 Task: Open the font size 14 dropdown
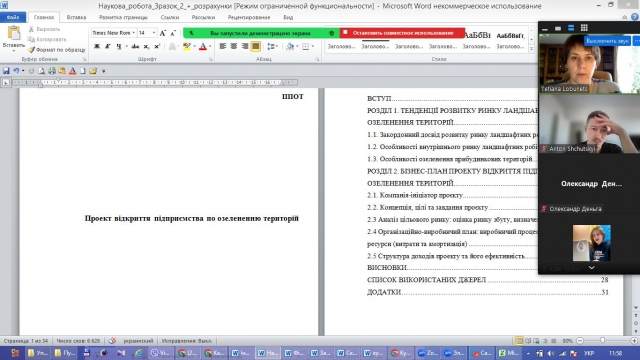(x=154, y=33)
